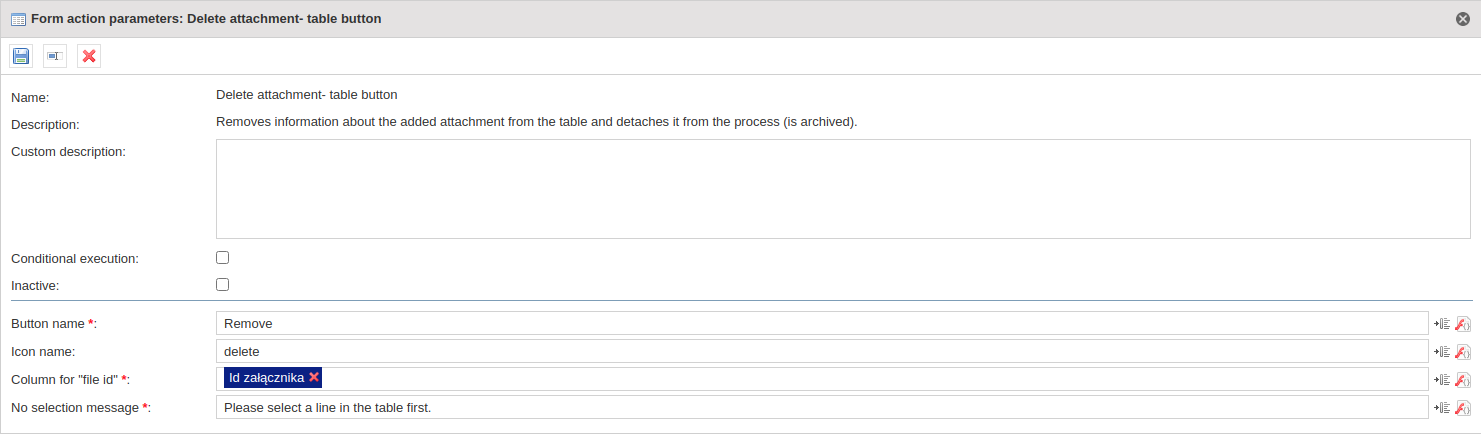
Task: Open variable insert list for Button name
Action: [x=1442, y=323]
